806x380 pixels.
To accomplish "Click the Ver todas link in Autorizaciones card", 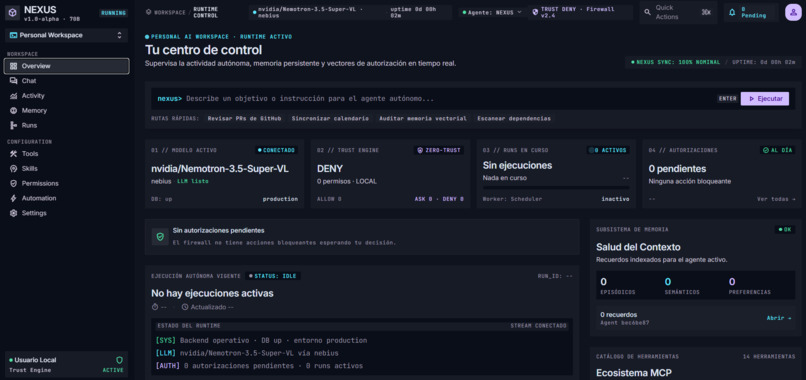I will pos(776,199).
